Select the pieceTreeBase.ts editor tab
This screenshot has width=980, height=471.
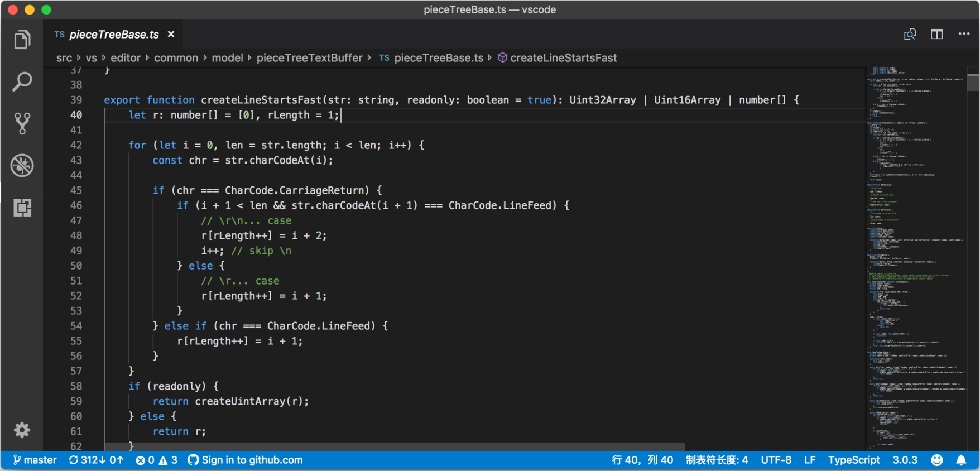(x=112, y=34)
